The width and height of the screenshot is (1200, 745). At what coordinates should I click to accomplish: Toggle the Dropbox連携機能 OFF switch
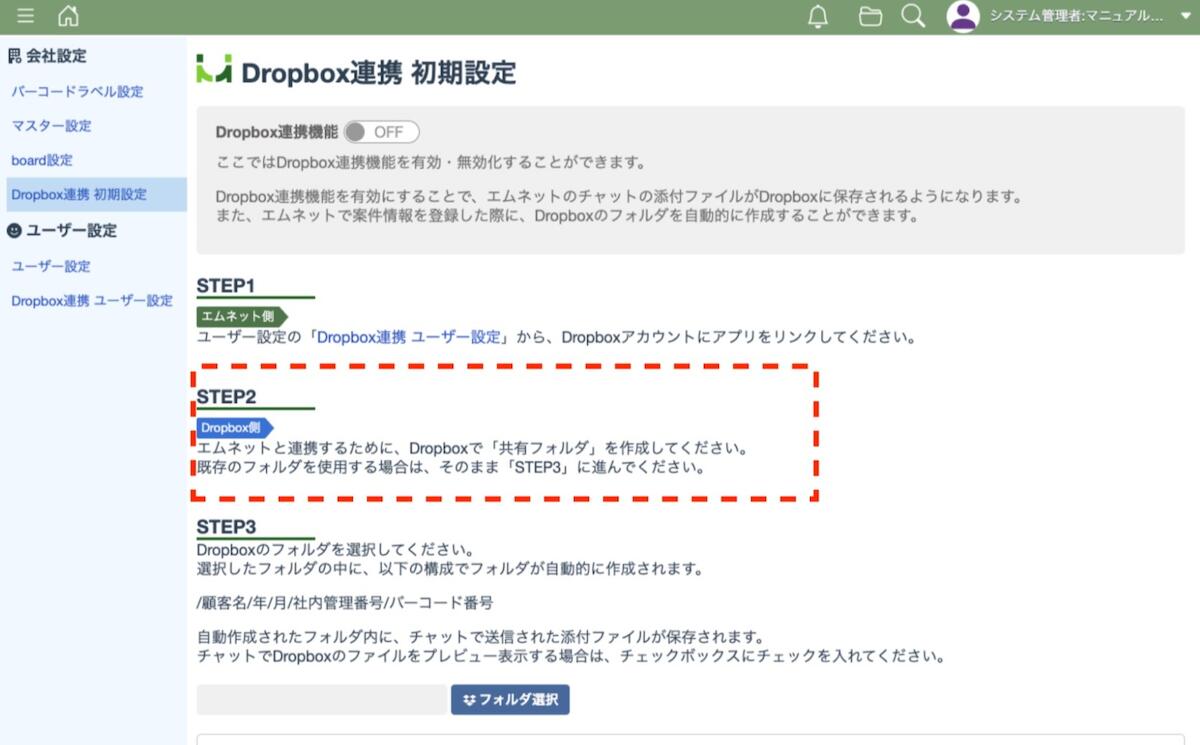[381, 132]
